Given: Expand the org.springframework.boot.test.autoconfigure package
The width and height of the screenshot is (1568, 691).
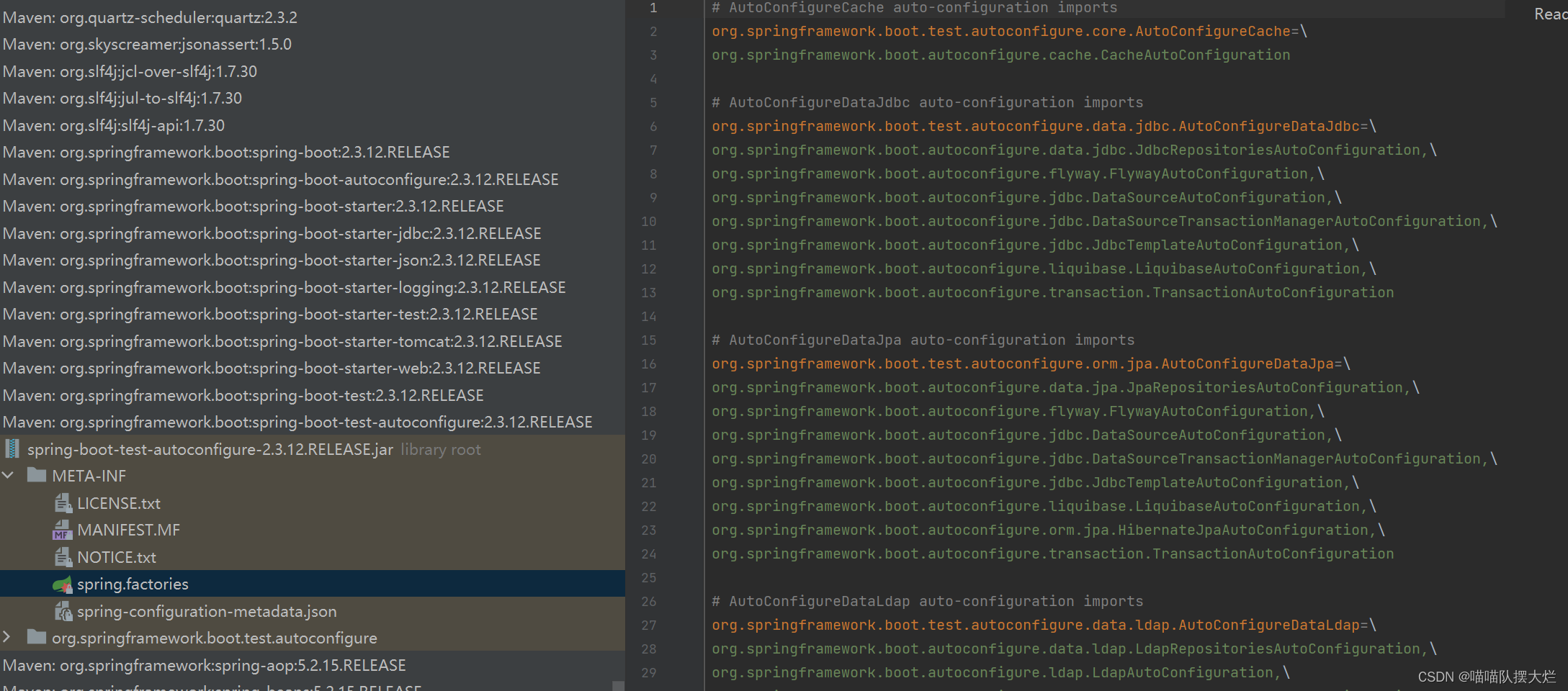Looking at the screenshot, I should point(7,638).
